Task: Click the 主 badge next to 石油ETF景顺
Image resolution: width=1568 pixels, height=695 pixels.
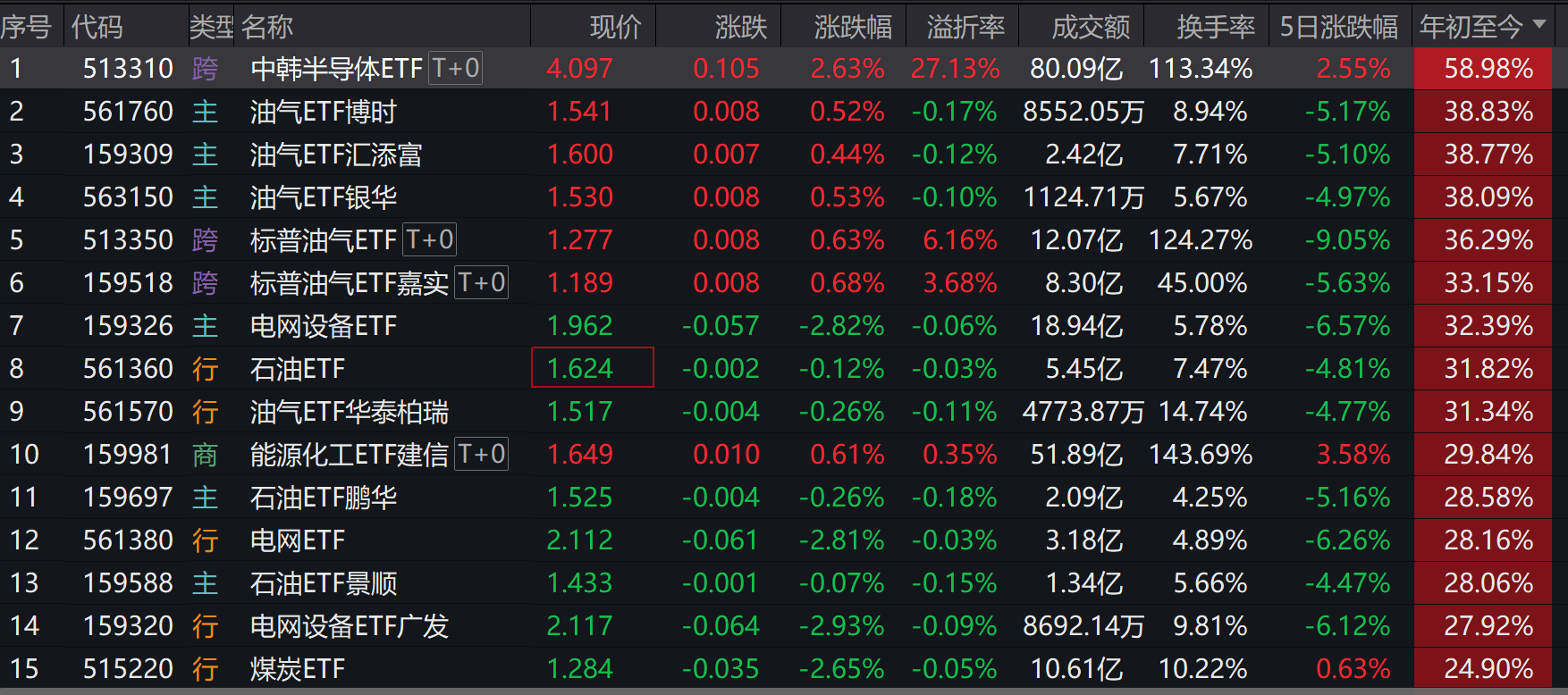Action: pos(206,582)
